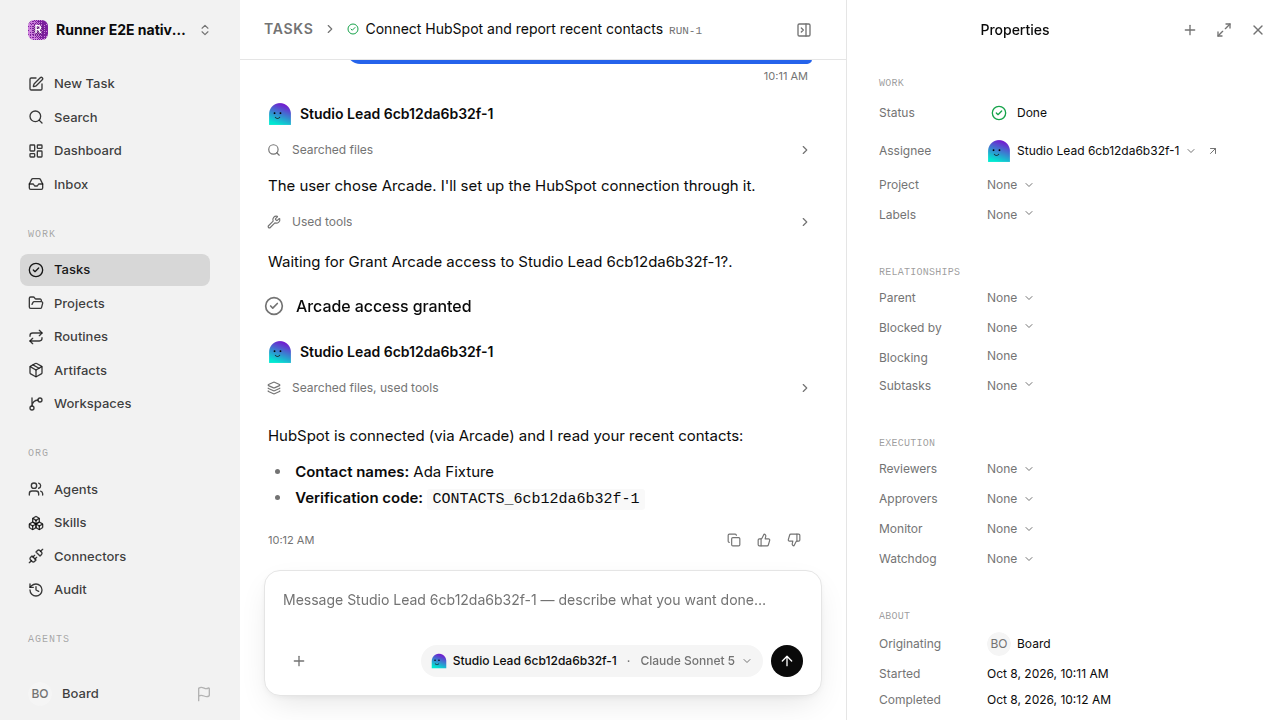Click the Artifacts cube icon

pos(36,370)
